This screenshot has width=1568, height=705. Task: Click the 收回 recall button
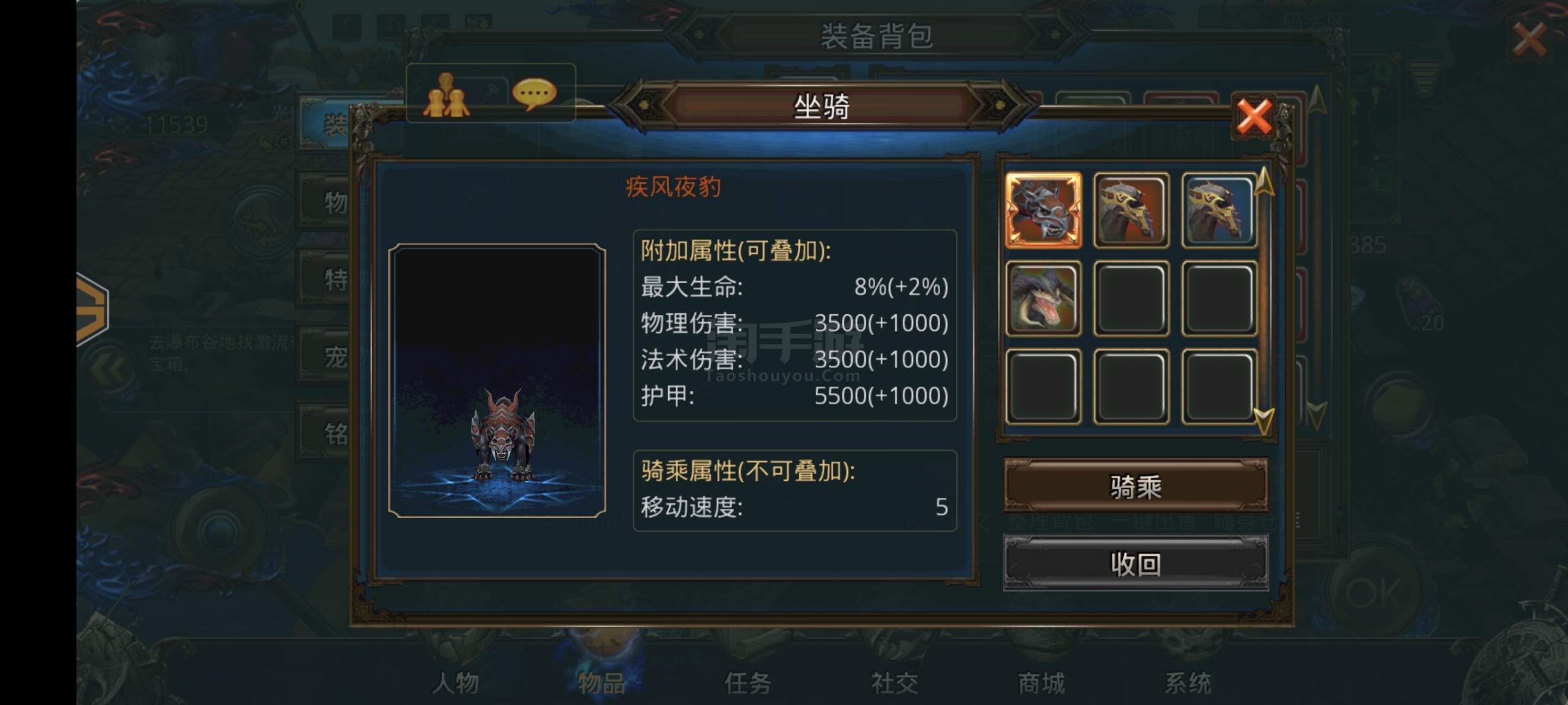[1136, 564]
